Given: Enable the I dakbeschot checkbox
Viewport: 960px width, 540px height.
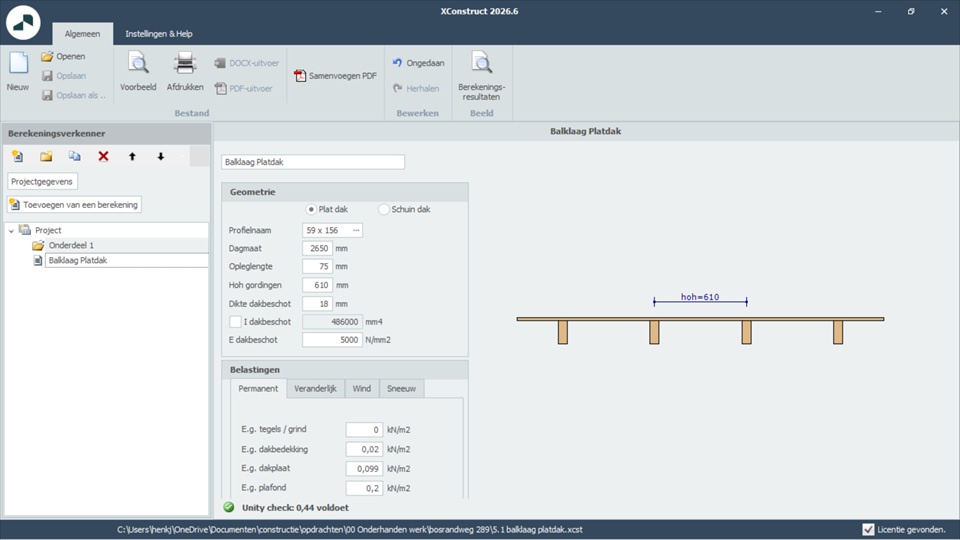Looking at the screenshot, I should coord(235,321).
